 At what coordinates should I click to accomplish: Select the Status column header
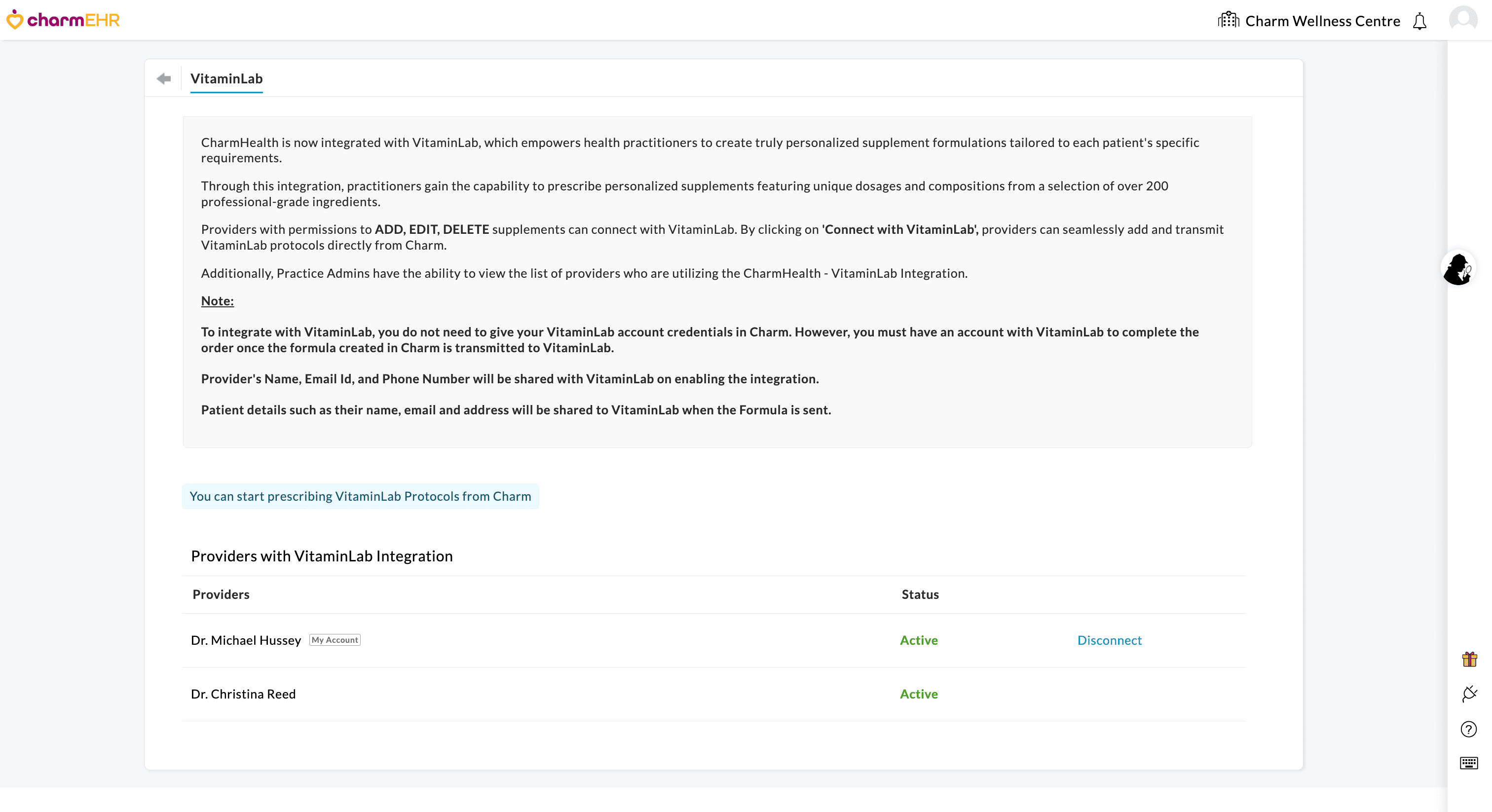920,594
